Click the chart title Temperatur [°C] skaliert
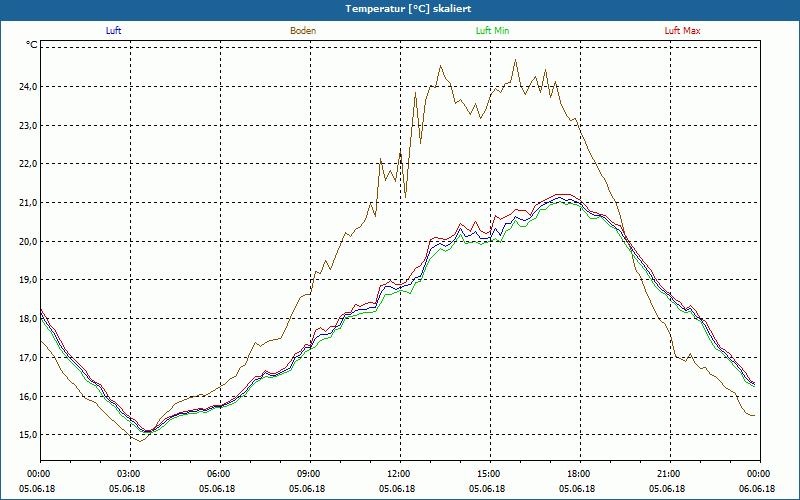The width and height of the screenshot is (800, 500). point(408,9)
